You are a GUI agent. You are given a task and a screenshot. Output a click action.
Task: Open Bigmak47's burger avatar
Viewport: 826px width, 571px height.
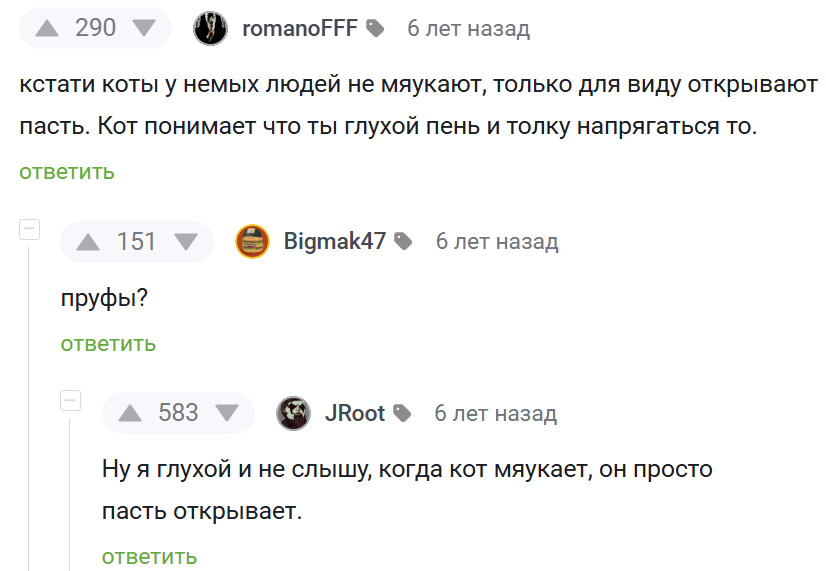pyautogui.click(x=252, y=242)
